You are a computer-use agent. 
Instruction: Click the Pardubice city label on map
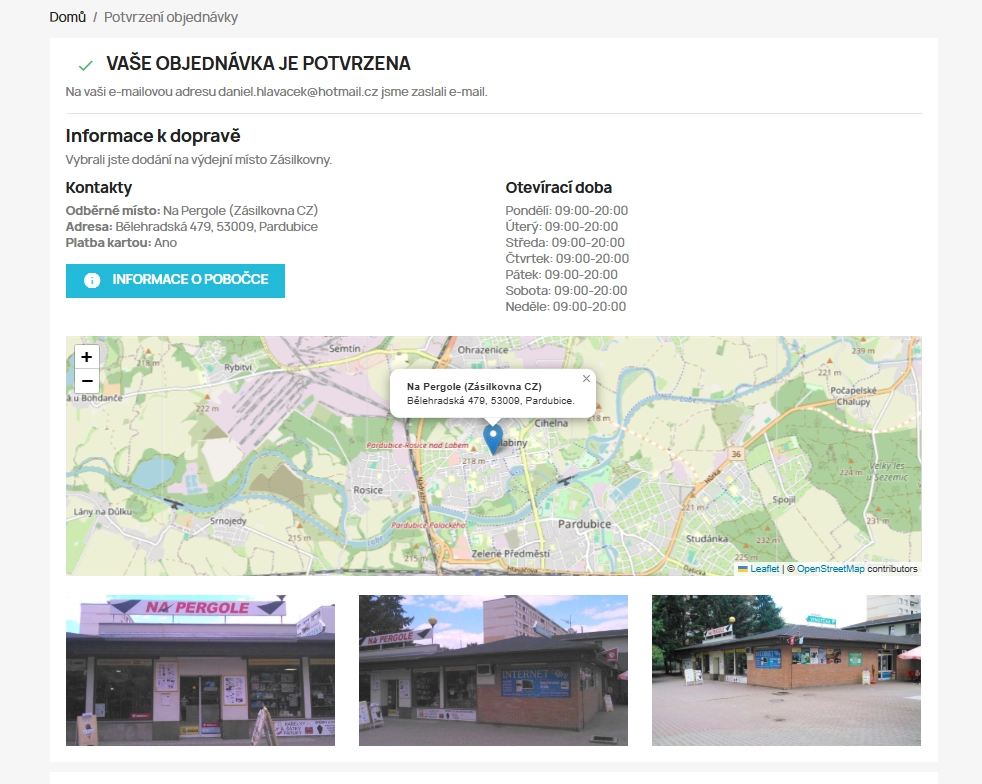(x=584, y=524)
